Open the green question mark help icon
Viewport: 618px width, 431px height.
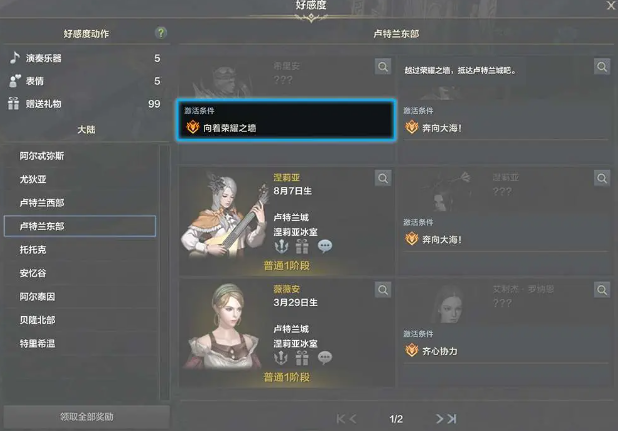tap(160, 33)
